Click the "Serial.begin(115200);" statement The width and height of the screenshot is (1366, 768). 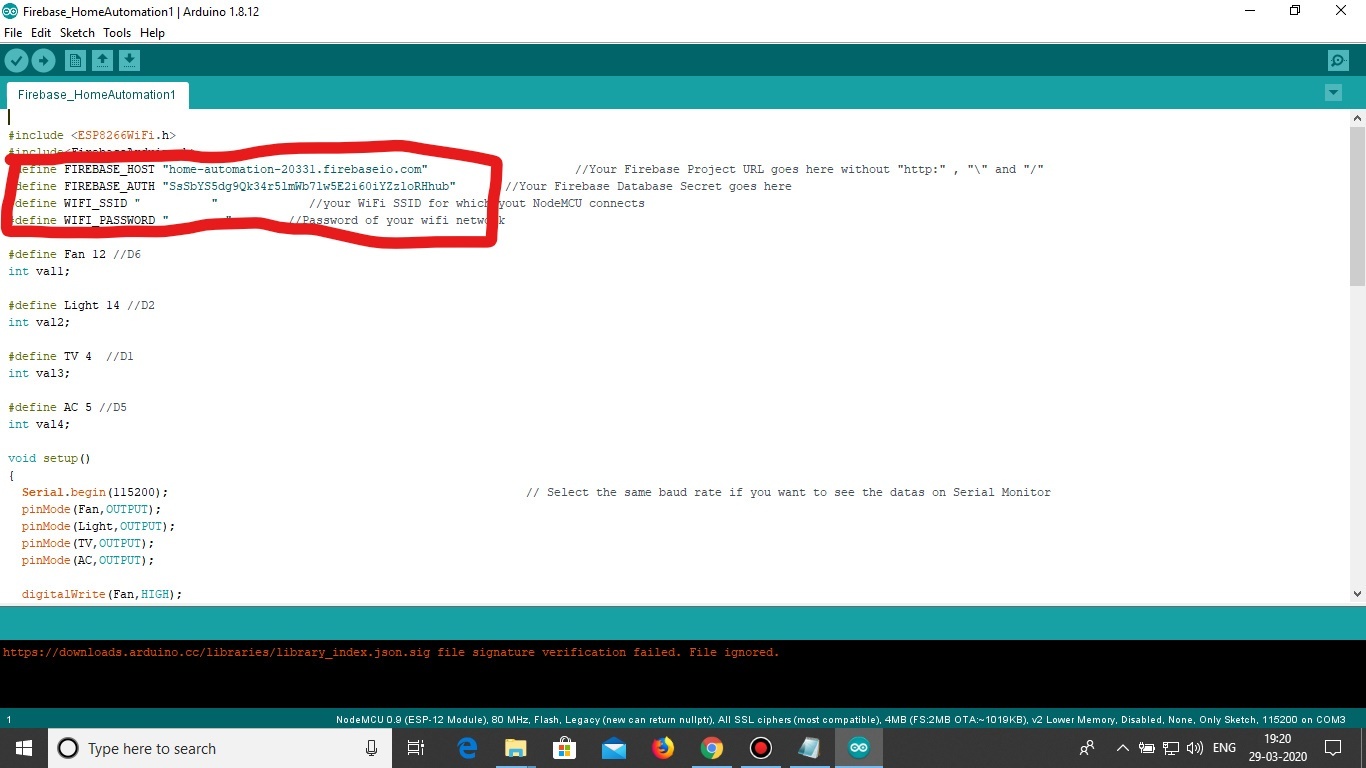95,492
